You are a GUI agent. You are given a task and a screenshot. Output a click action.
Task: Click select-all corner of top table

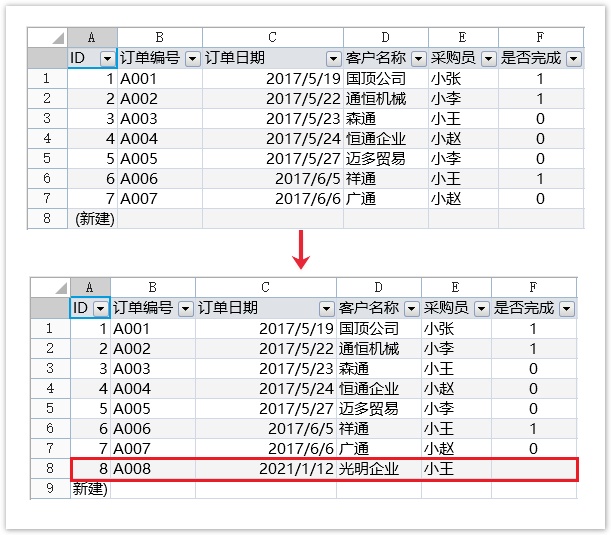tap(47, 37)
